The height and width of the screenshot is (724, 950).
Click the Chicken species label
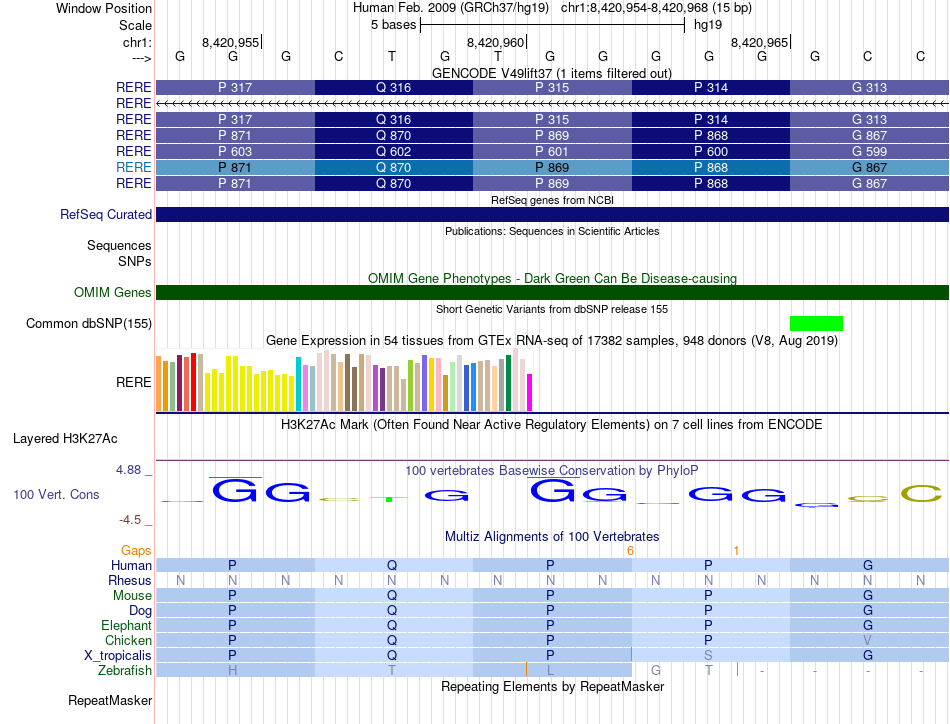click(x=128, y=640)
